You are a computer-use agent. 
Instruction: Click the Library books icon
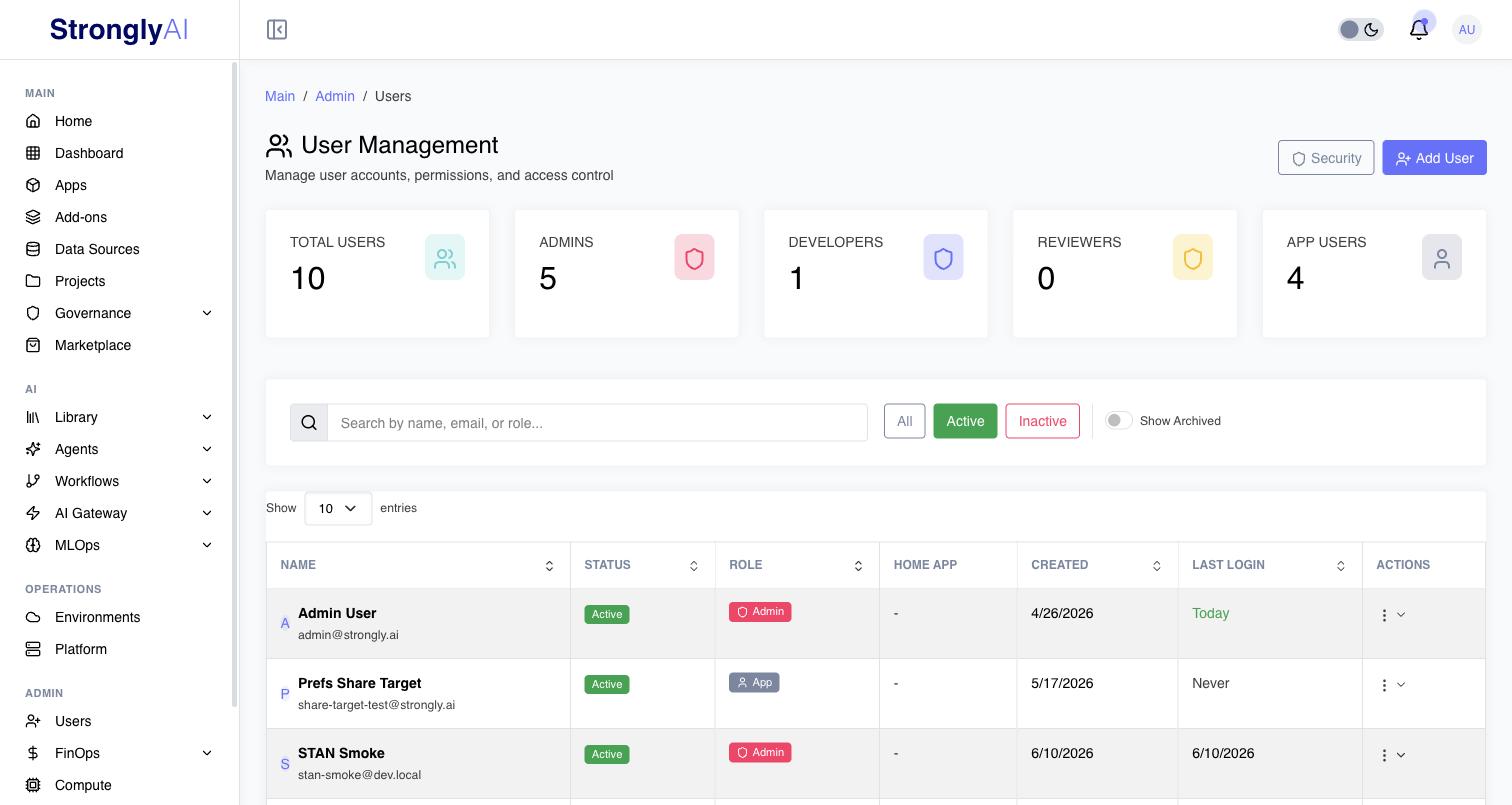coord(33,417)
